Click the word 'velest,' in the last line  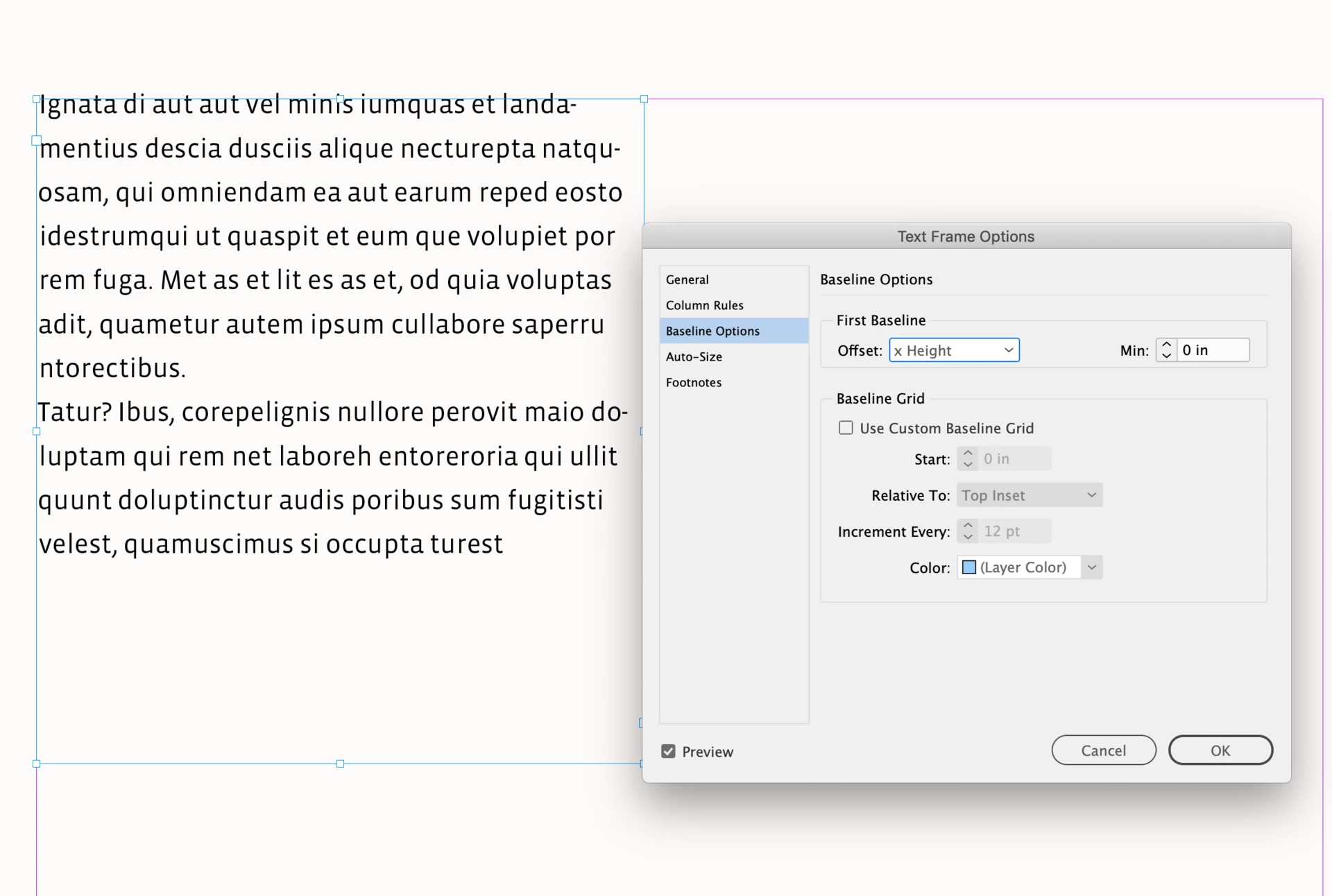(78, 544)
